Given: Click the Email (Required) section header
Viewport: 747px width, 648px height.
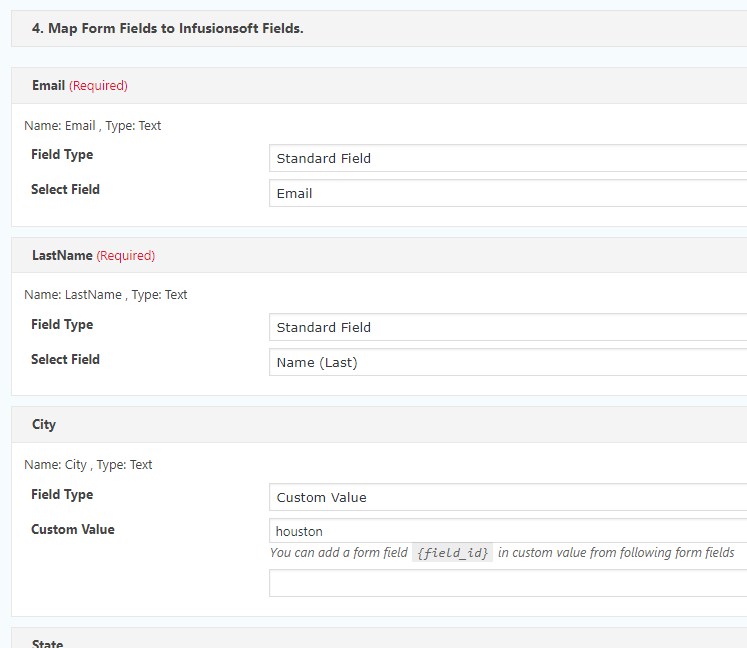Looking at the screenshot, I should [x=379, y=86].
